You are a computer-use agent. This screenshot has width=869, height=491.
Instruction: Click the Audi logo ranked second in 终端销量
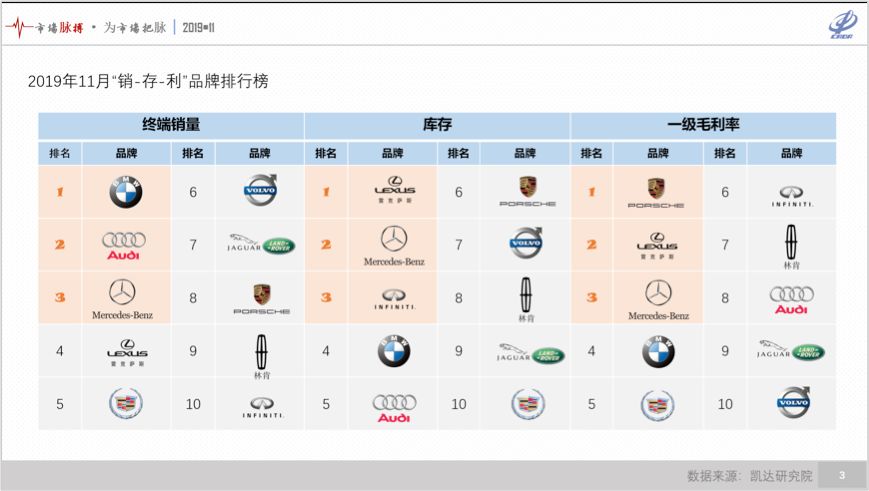point(124,245)
